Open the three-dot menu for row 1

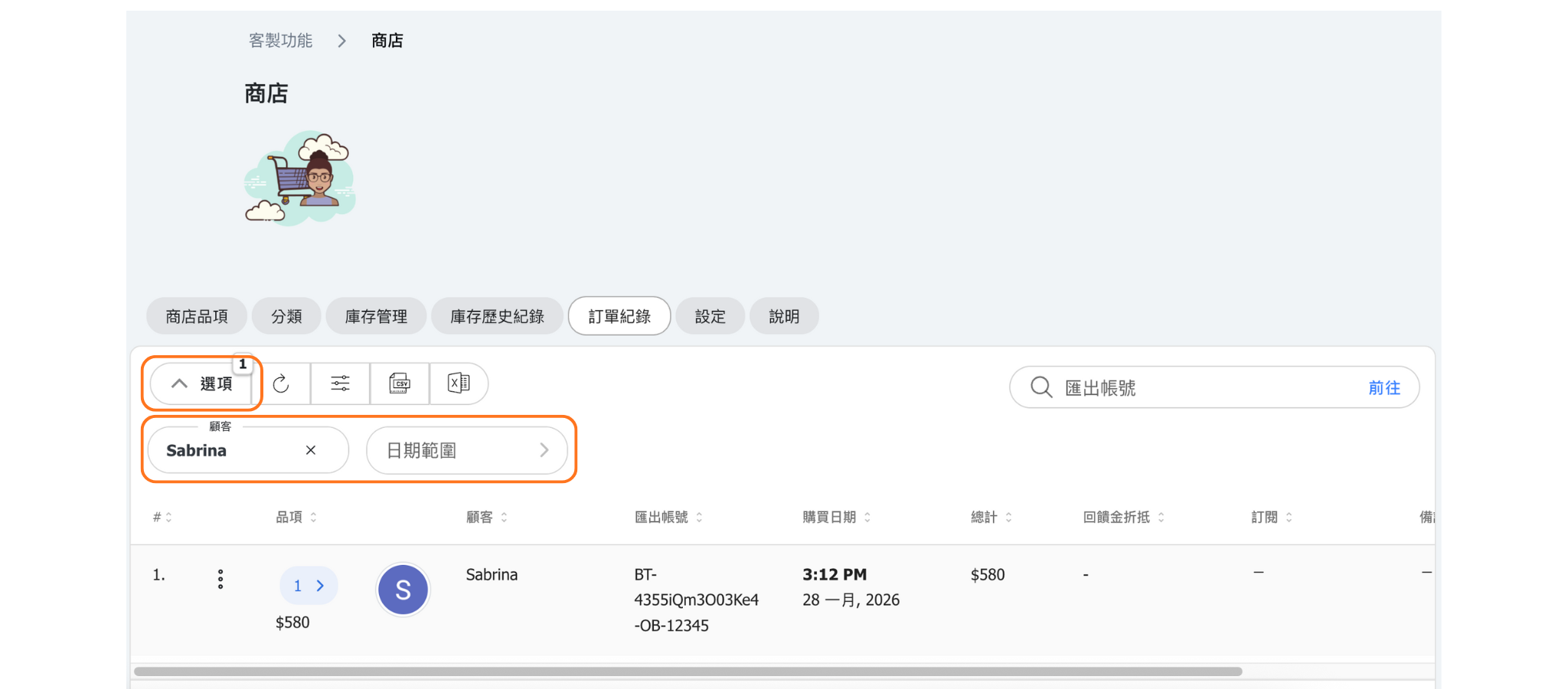220,580
